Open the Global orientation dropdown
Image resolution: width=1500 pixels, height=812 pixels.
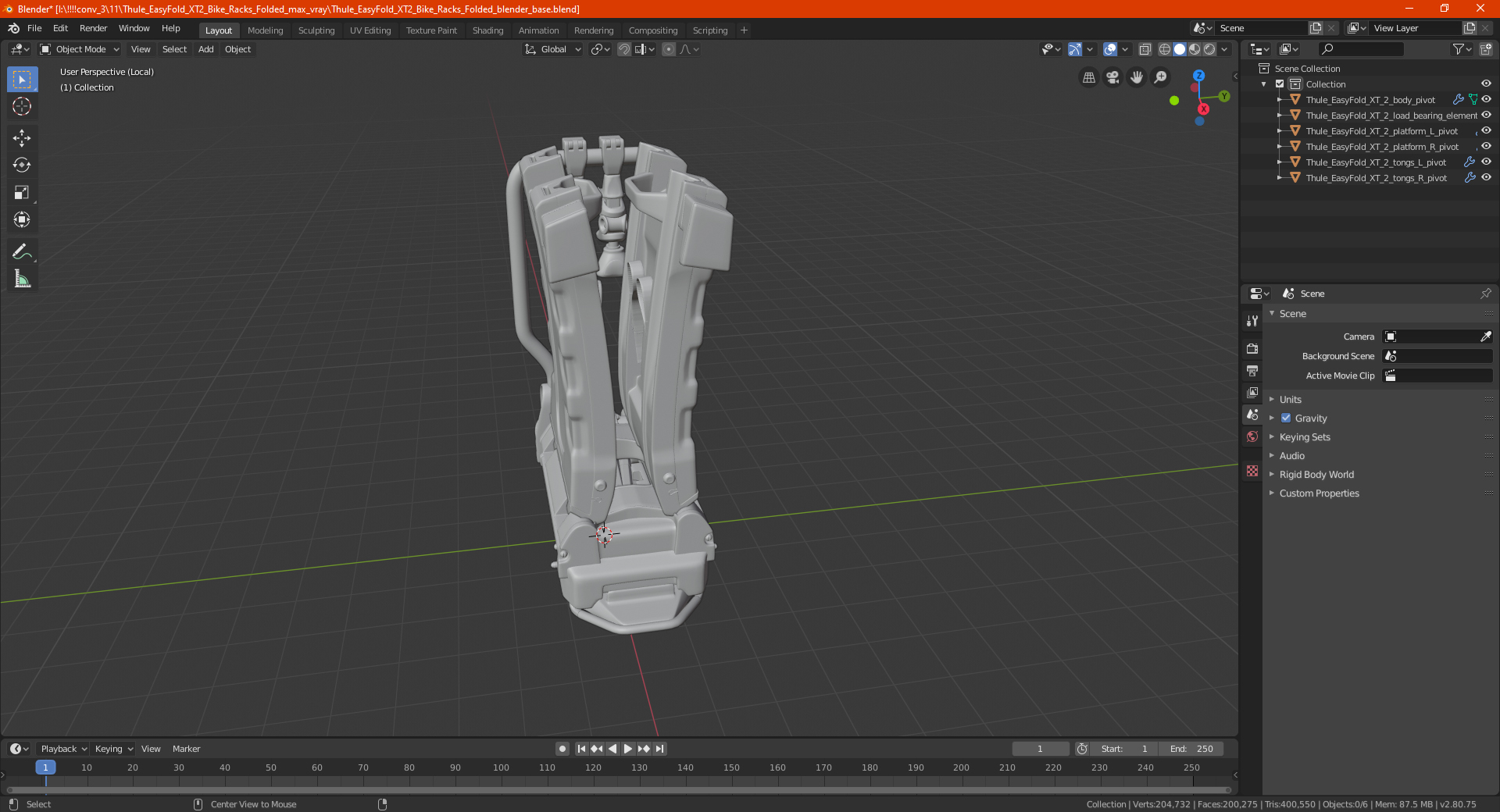coord(553,49)
